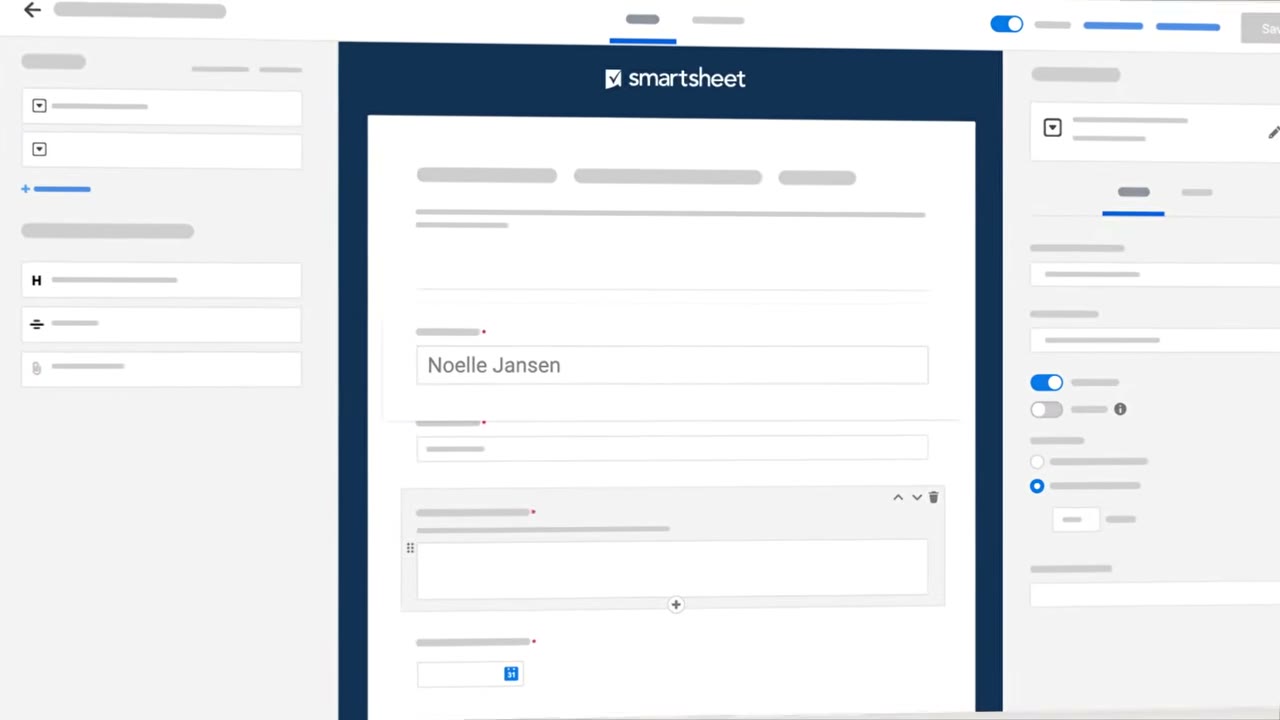The image size is (1280, 720).
Task: Move selected field up with chevron
Action: 898,497
